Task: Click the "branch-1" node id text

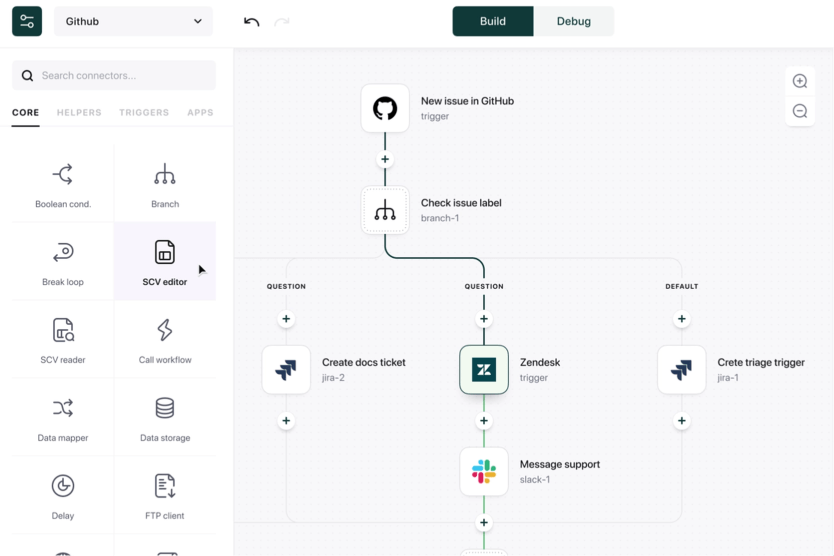Action: (440, 218)
